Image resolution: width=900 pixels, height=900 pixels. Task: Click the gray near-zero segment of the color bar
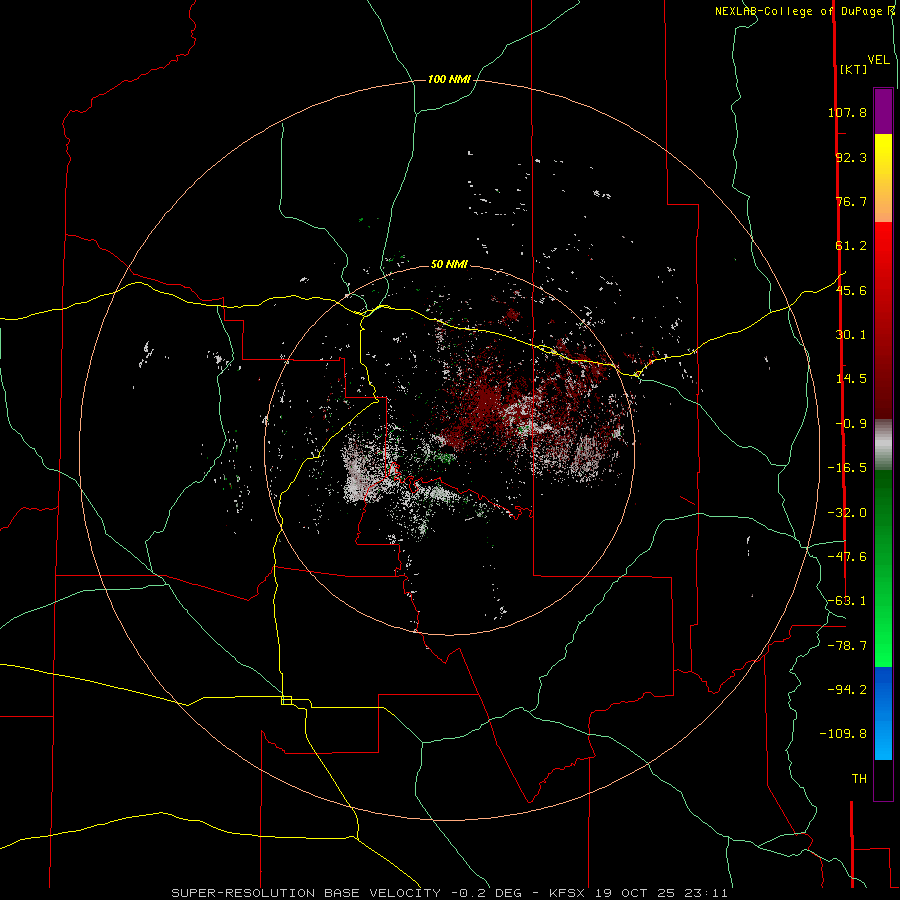click(x=883, y=445)
